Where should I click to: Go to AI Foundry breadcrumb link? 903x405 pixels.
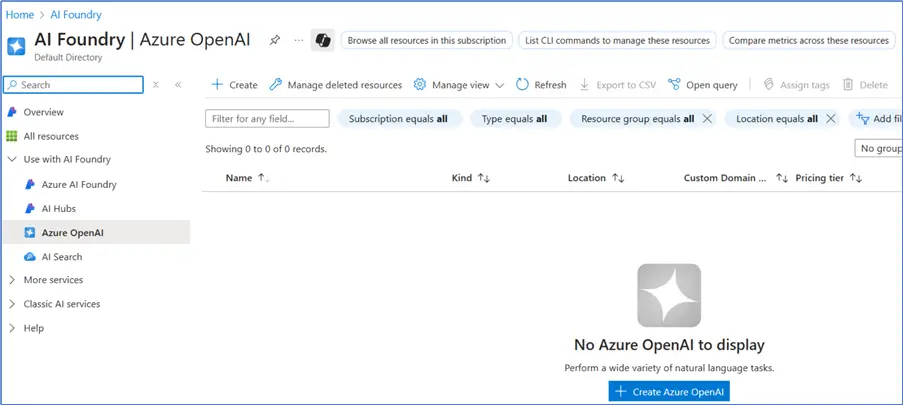pyautogui.click(x=74, y=15)
